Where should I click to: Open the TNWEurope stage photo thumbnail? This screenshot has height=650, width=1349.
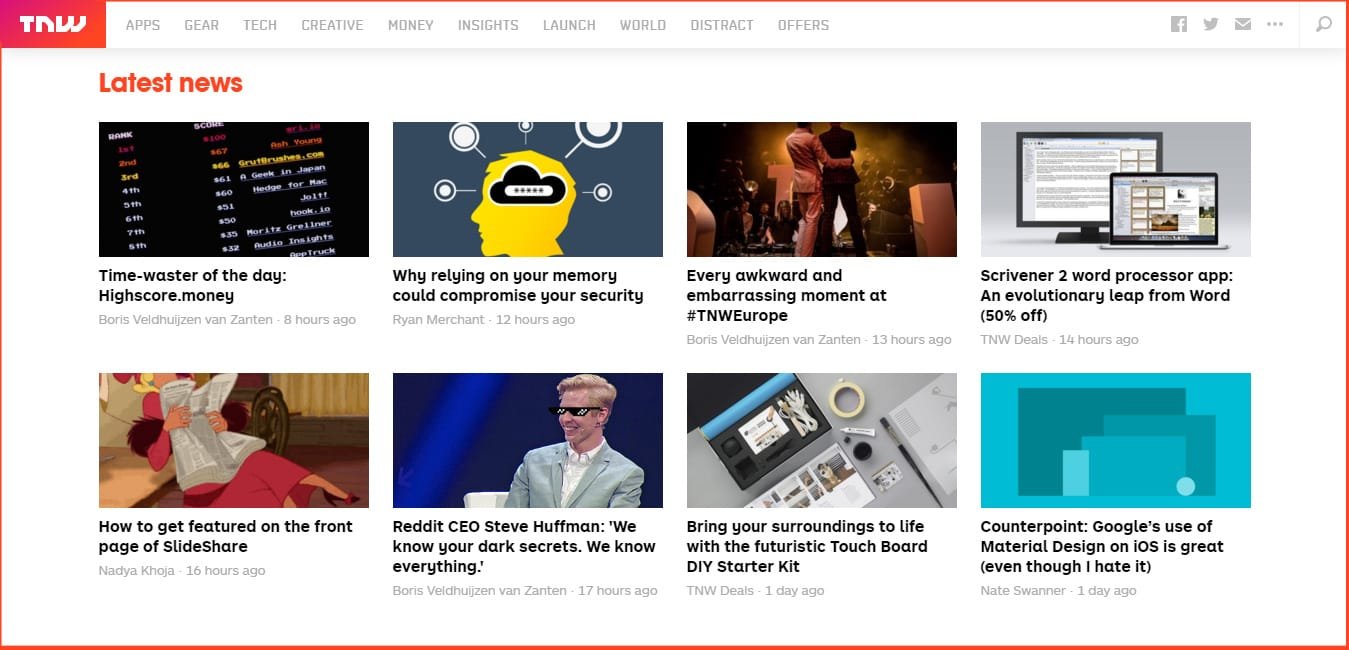point(822,189)
